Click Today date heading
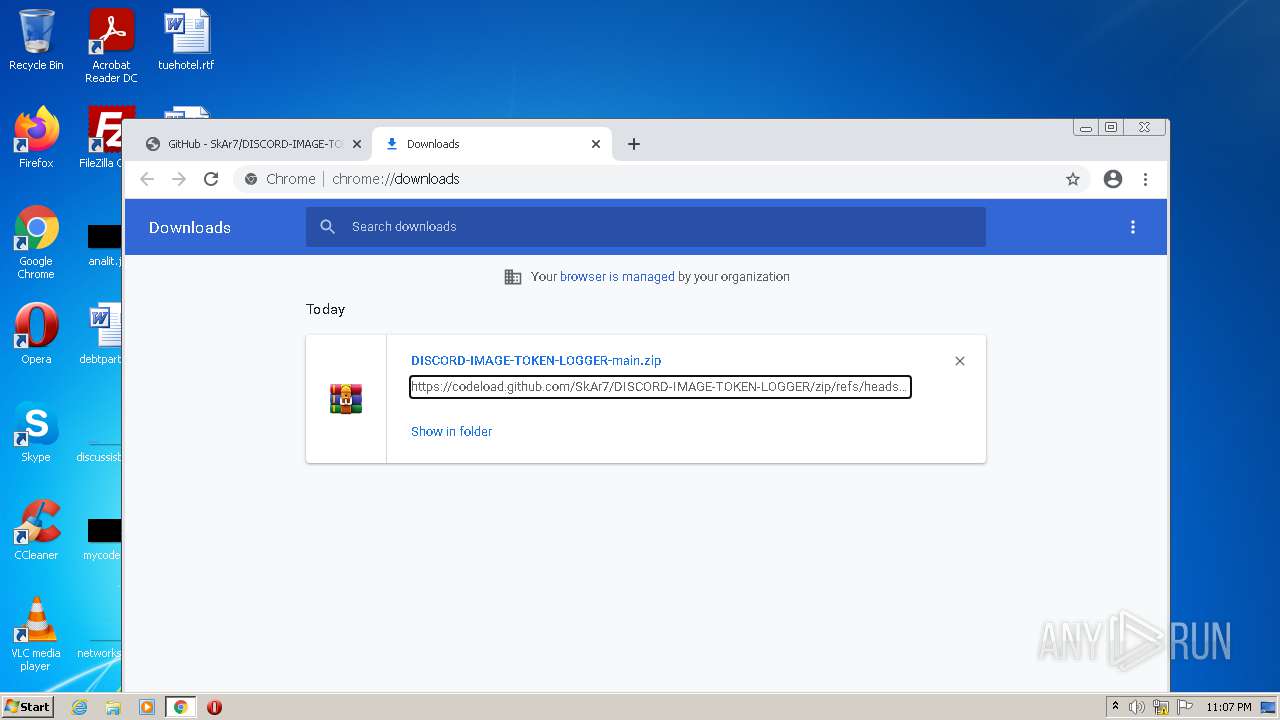This screenshot has height=720, width=1280. [325, 310]
